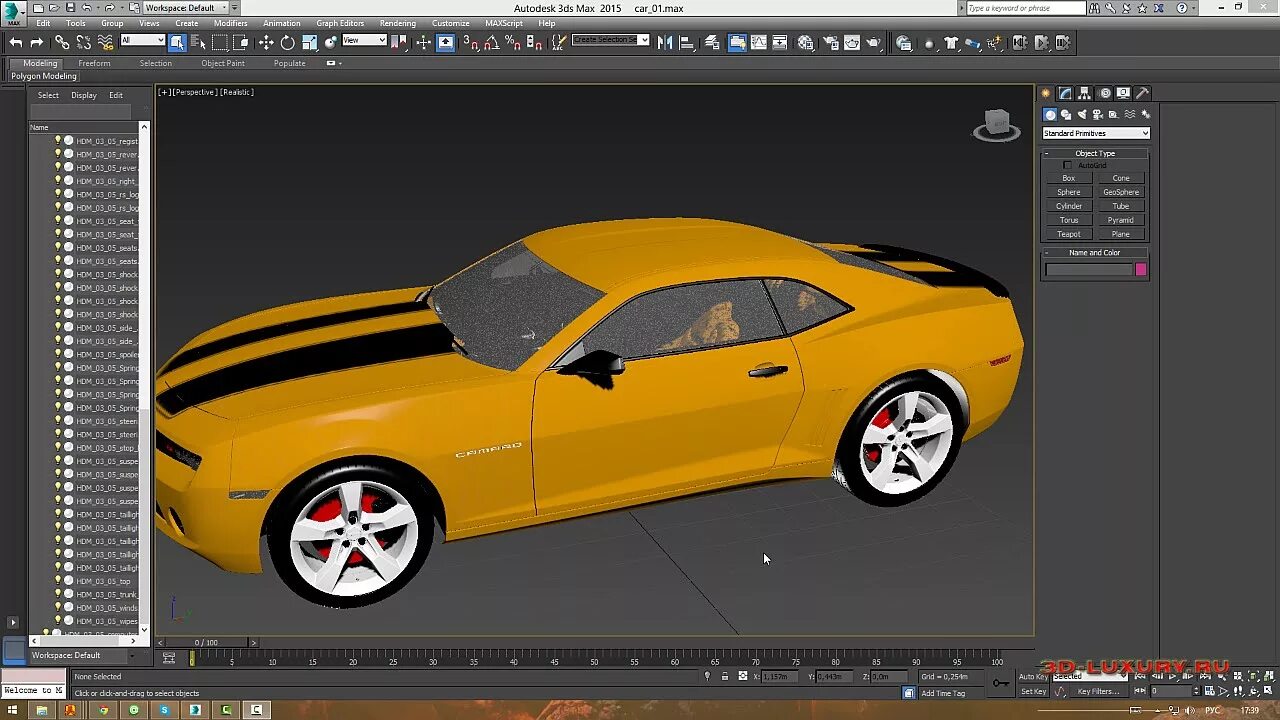1280x720 pixels.
Task: Switch to Lights creation category
Action: click(x=1081, y=114)
